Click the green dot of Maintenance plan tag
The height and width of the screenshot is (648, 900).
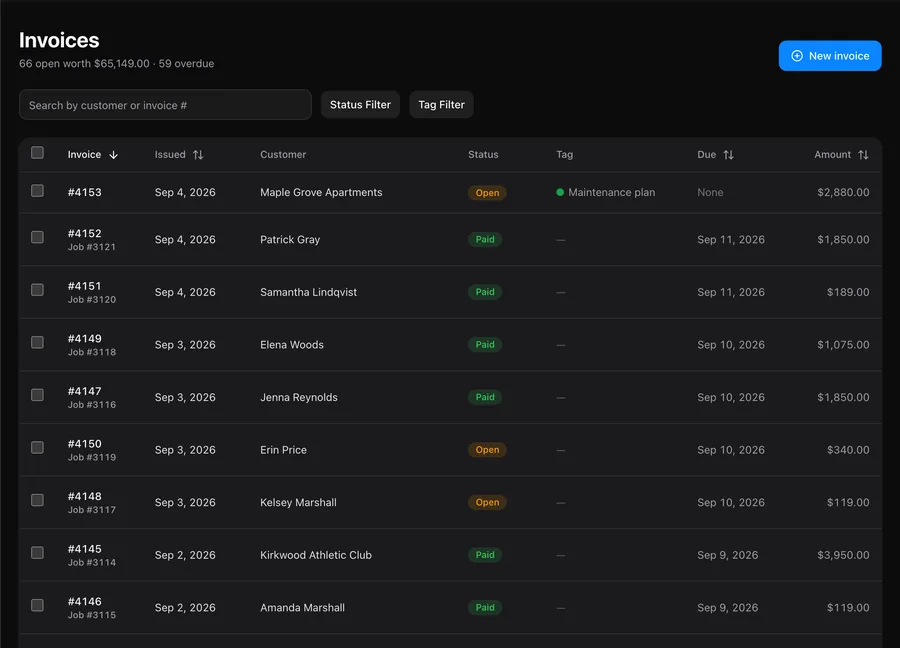coord(560,192)
